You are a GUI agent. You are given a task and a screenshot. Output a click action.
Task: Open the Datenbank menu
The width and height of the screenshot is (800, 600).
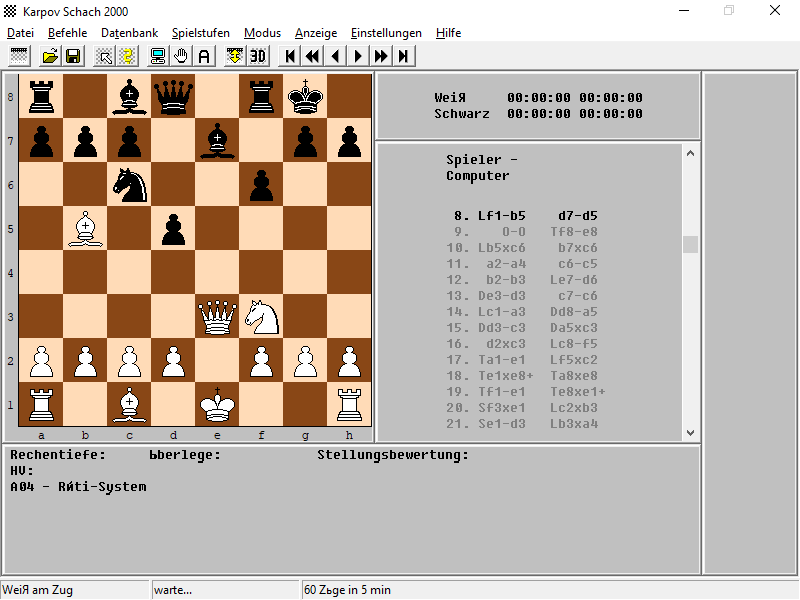pyautogui.click(x=130, y=33)
